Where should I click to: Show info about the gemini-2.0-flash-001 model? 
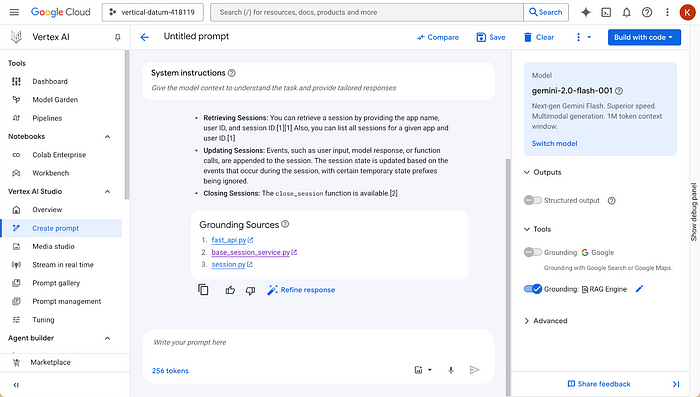click(x=619, y=91)
